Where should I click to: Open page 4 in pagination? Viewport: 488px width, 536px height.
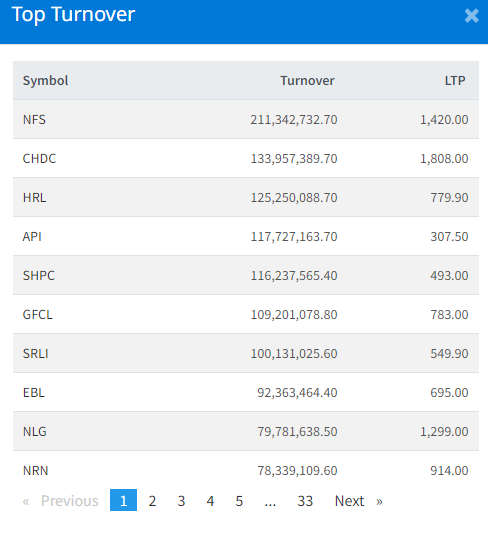(211, 501)
